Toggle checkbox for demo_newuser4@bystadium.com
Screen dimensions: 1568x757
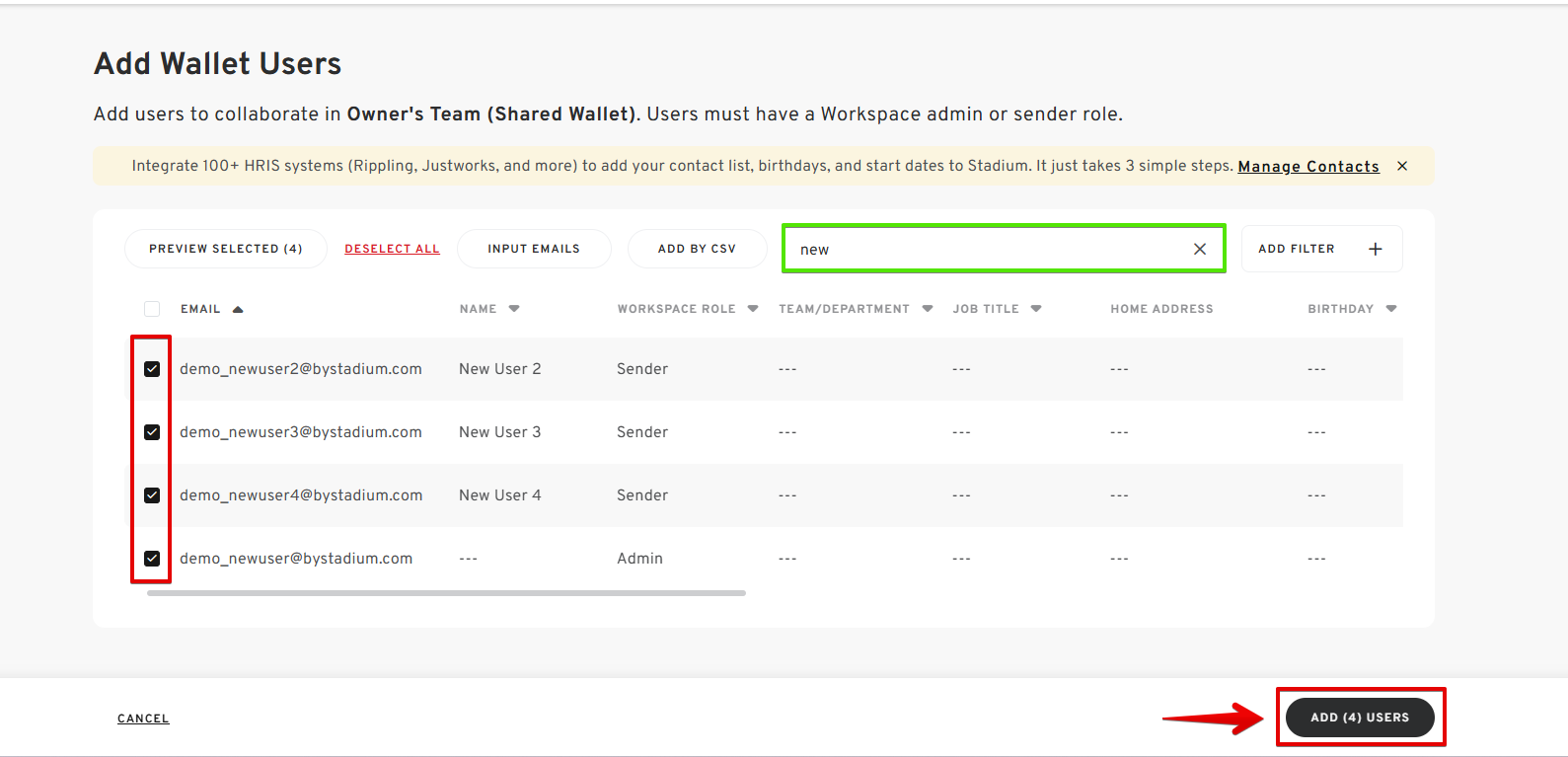[x=152, y=495]
